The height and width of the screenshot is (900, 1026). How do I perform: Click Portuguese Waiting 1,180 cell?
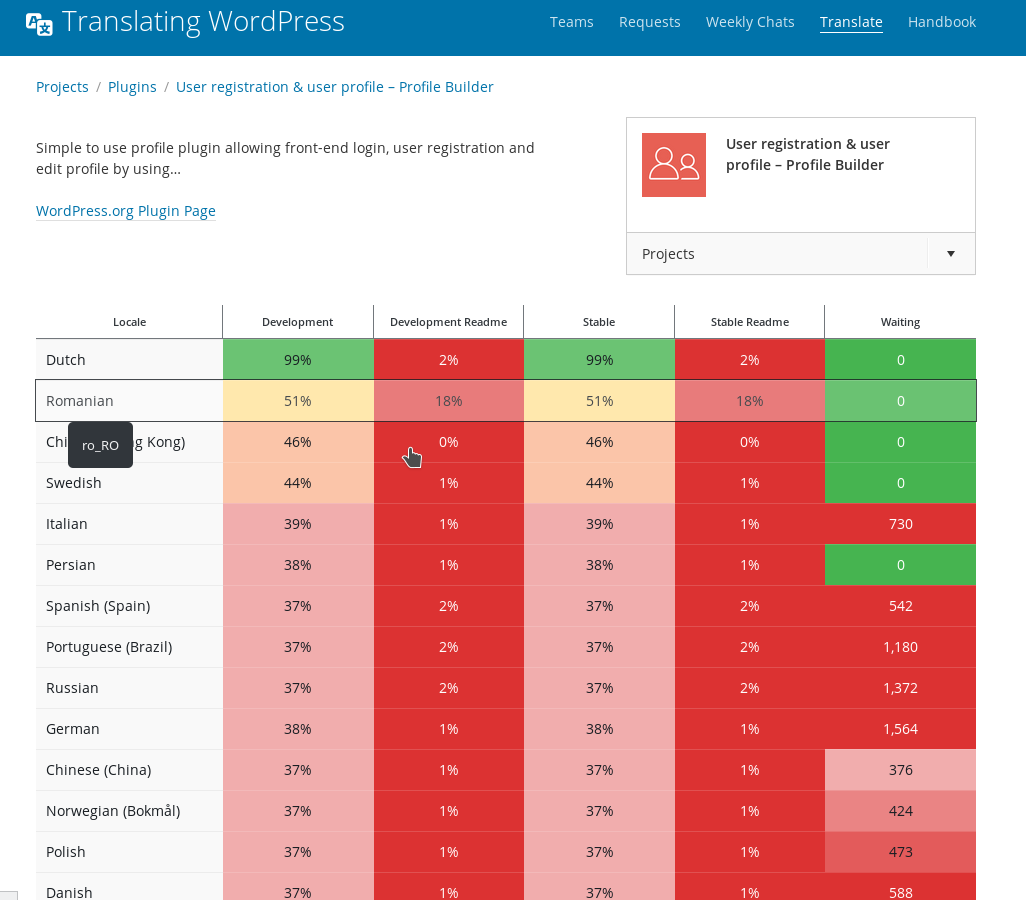pos(900,647)
